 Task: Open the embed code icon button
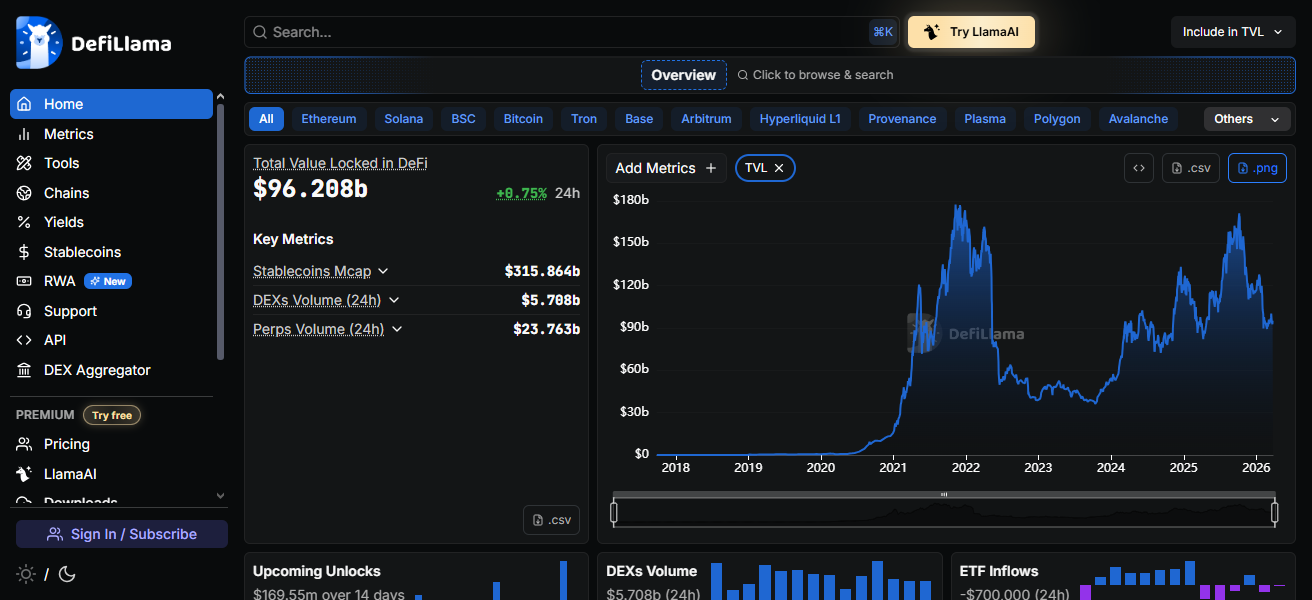point(1138,168)
